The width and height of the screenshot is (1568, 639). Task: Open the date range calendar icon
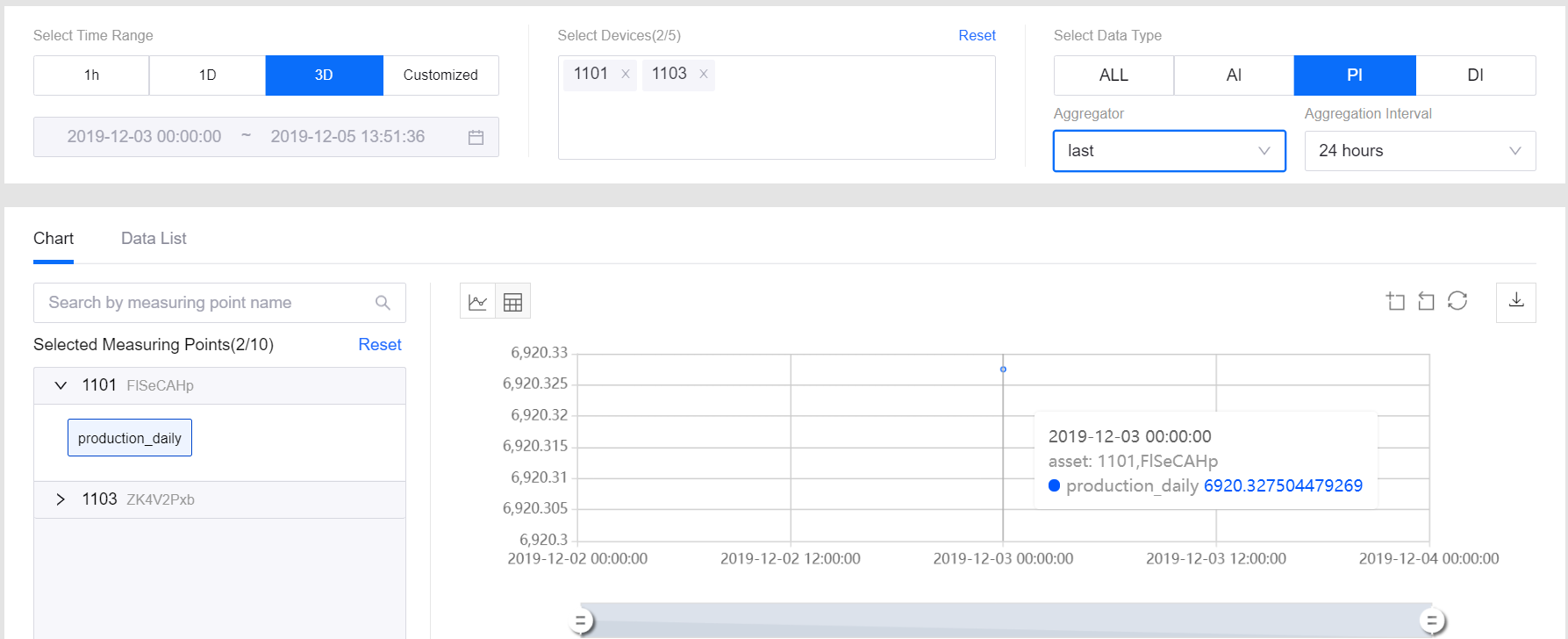click(476, 137)
